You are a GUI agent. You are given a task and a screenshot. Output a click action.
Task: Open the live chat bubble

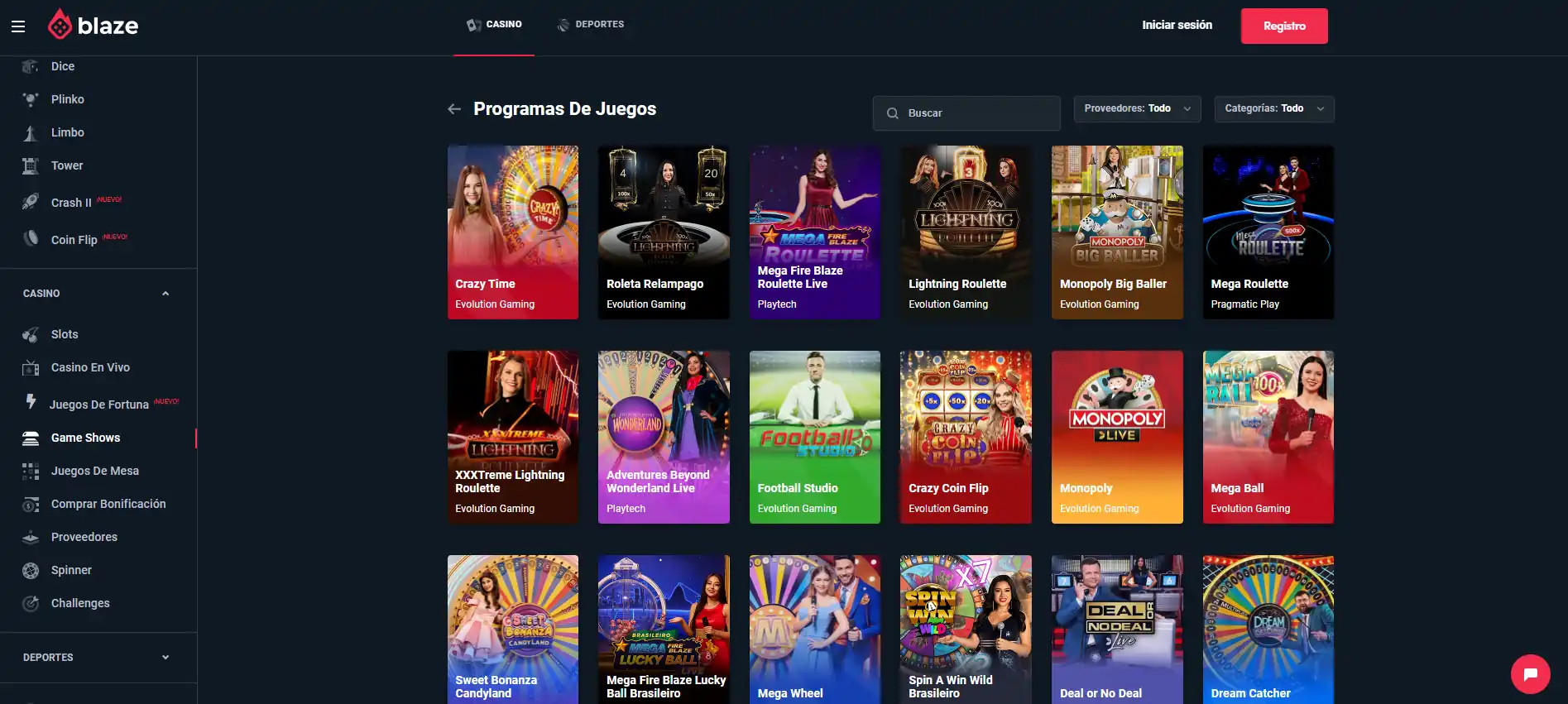1530,674
